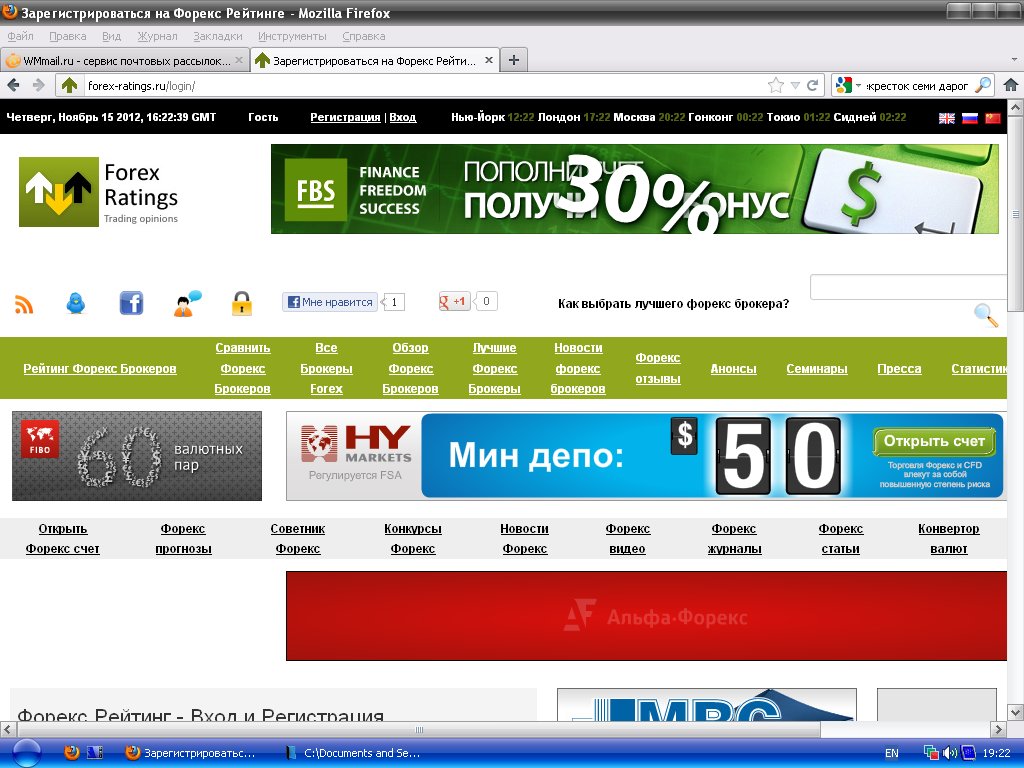The height and width of the screenshot is (768, 1024).
Task: Click the magnifier in browser search box
Action: [x=983, y=85]
